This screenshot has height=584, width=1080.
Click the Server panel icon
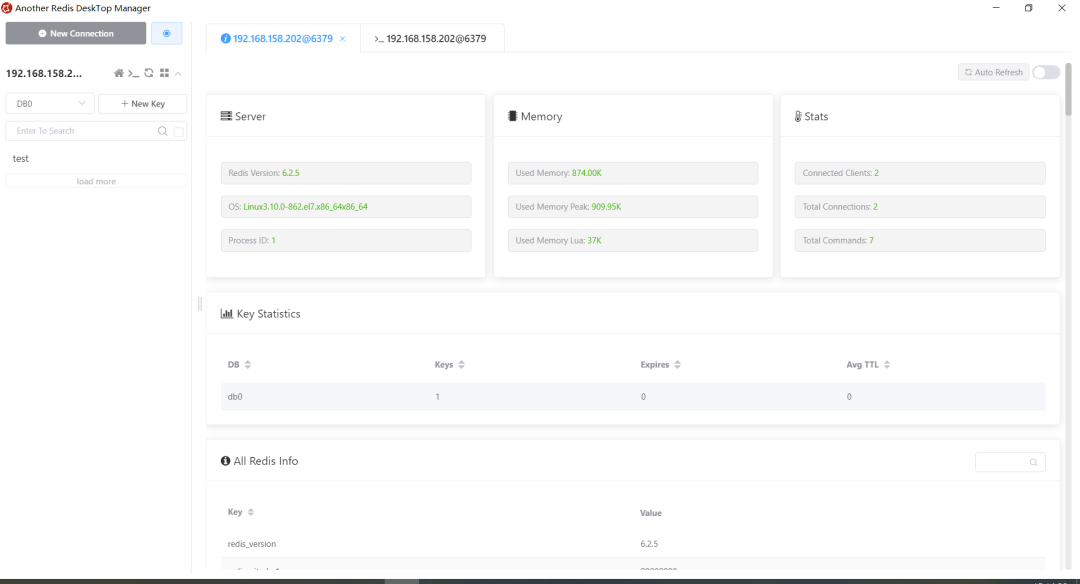point(226,116)
